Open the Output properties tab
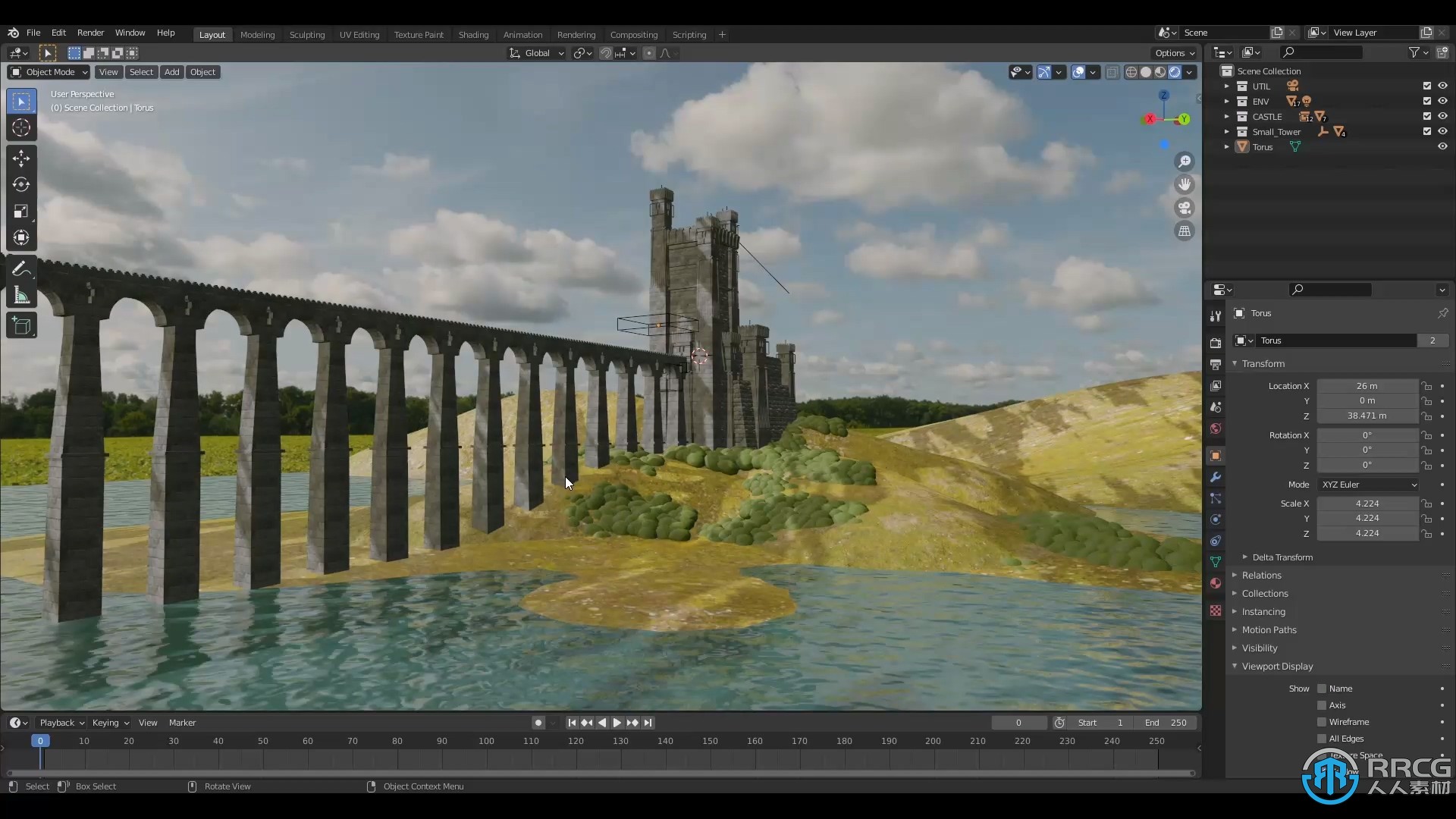The width and height of the screenshot is (1456, 819). coord(1216,364)
